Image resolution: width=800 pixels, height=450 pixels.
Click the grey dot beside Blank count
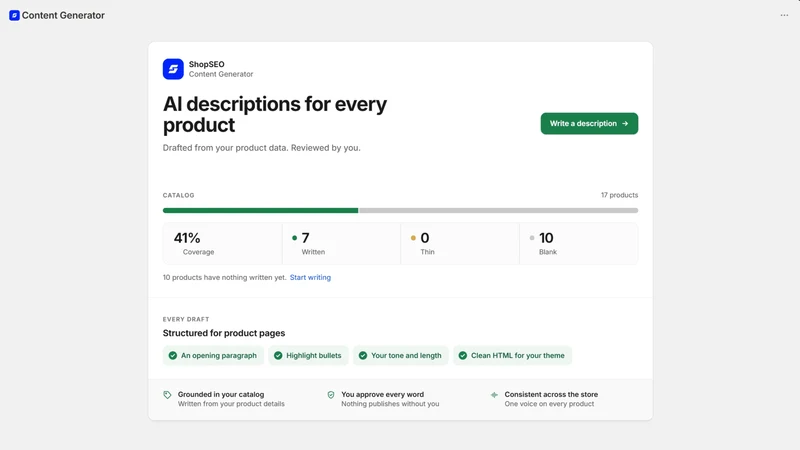(x=532, y=238)
